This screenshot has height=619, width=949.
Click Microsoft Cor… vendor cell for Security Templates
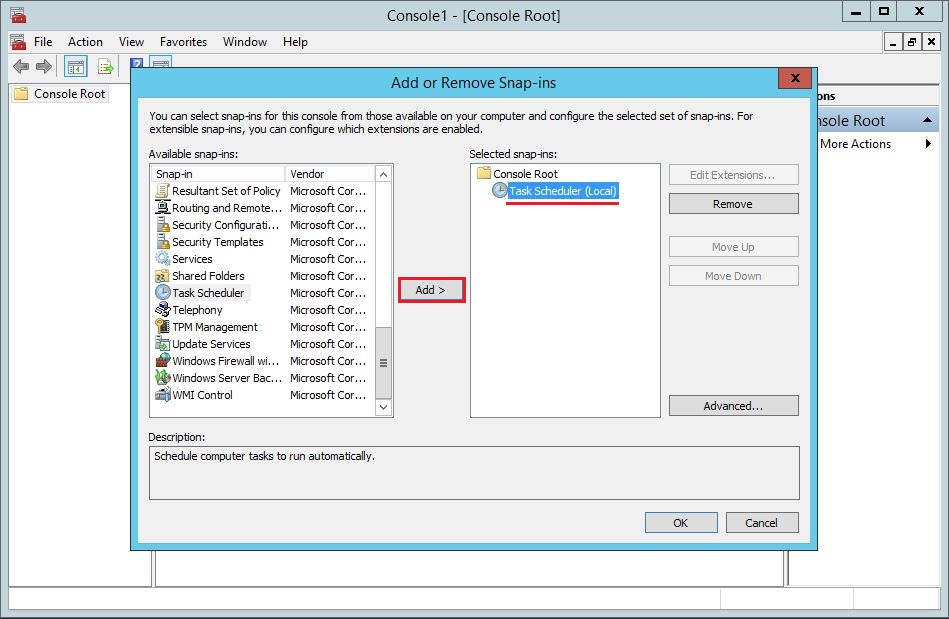tap(328, 242)
